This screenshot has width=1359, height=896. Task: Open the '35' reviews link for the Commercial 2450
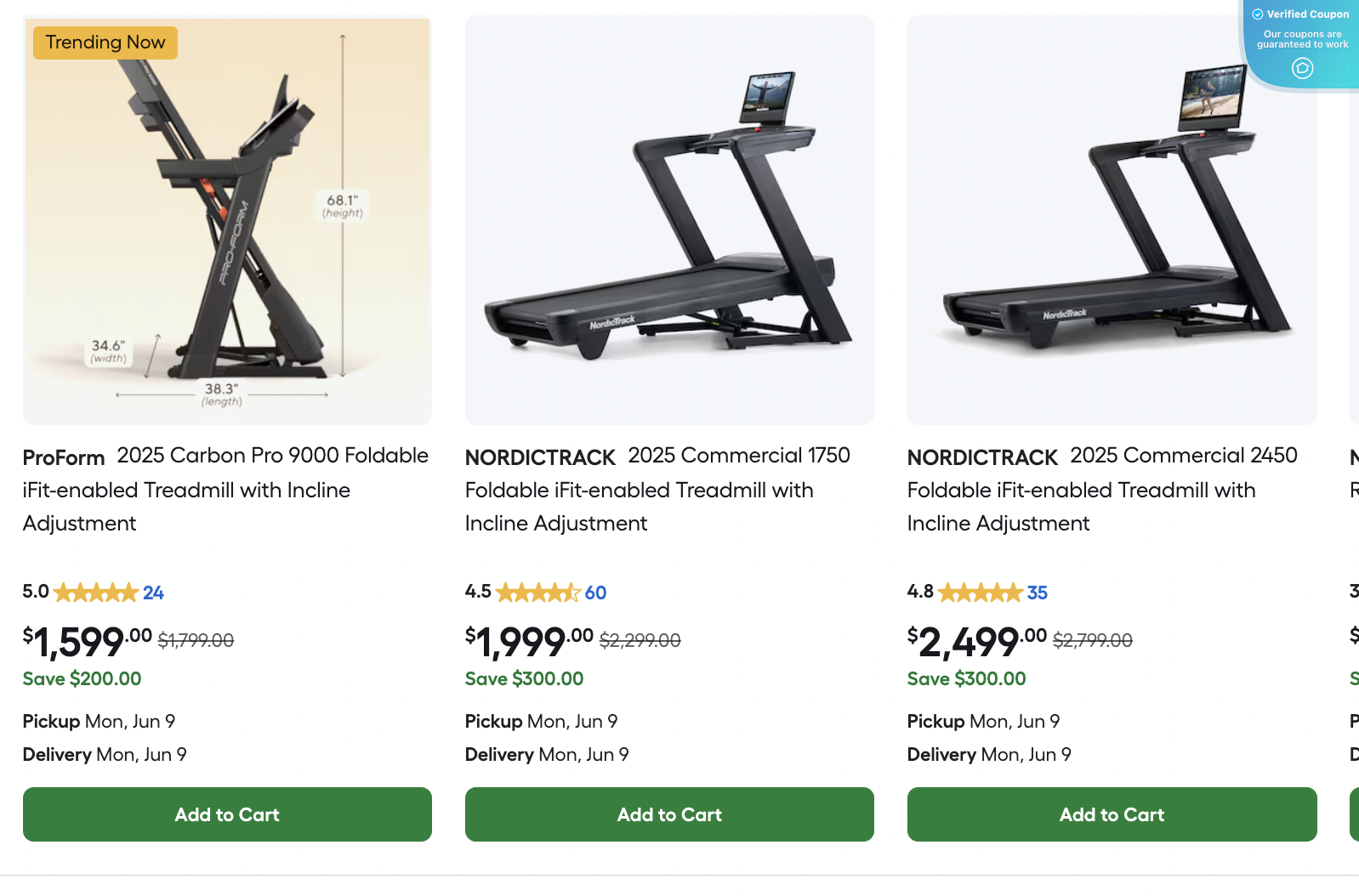point(1038,593)
